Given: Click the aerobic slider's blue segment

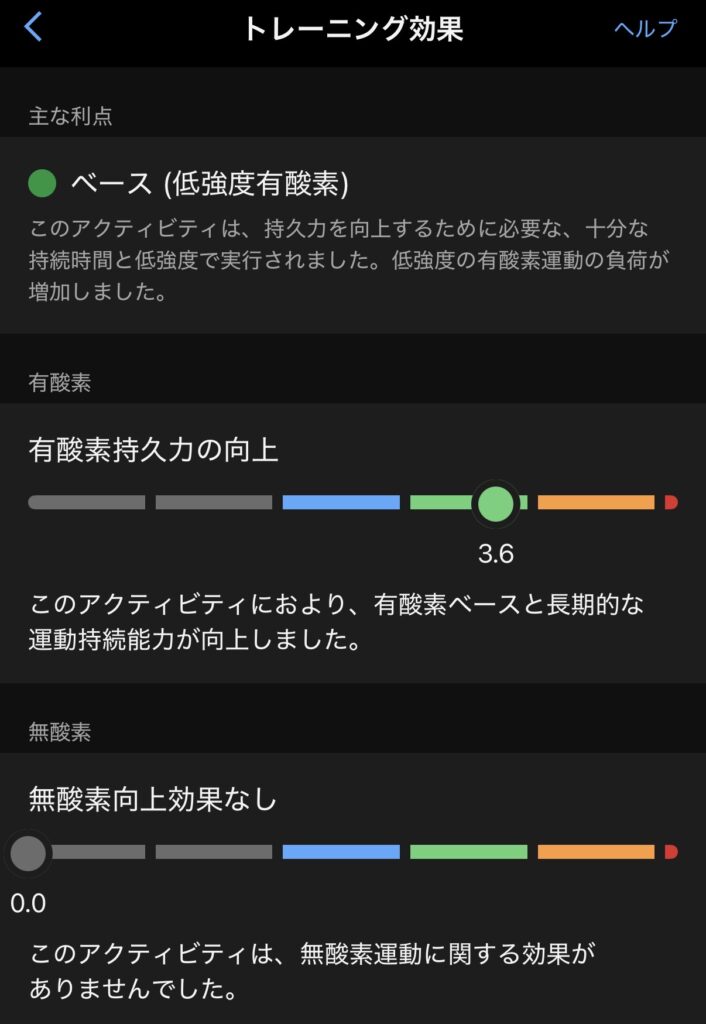Looking at the screenshot, I should [341, 502].
